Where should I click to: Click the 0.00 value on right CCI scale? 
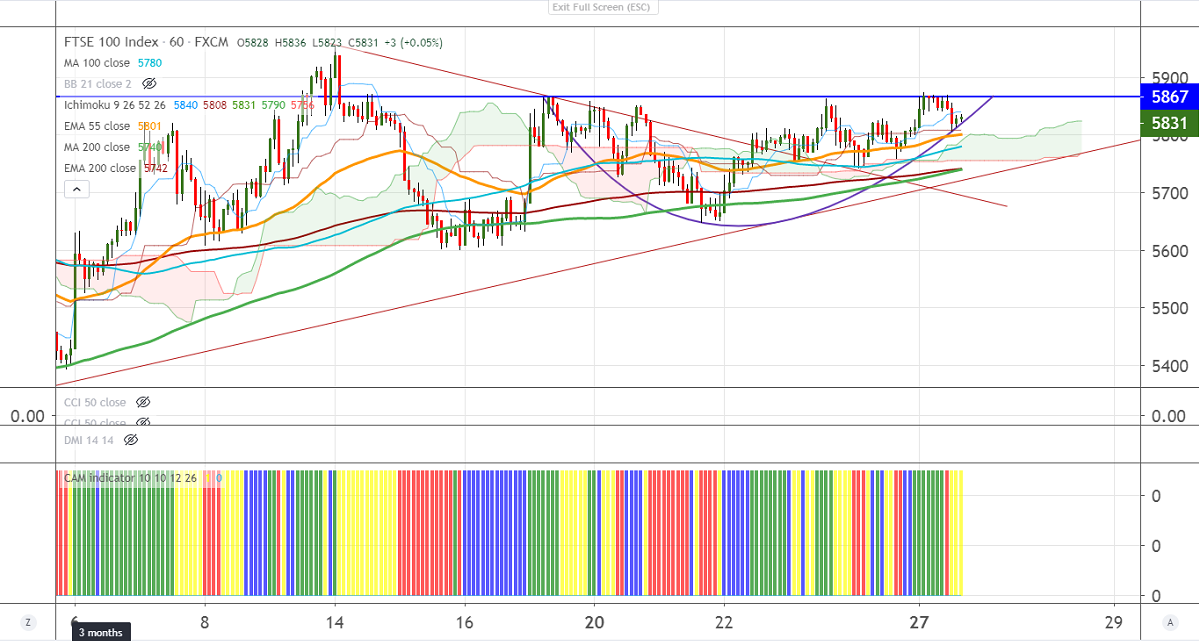coord(1168,416)
